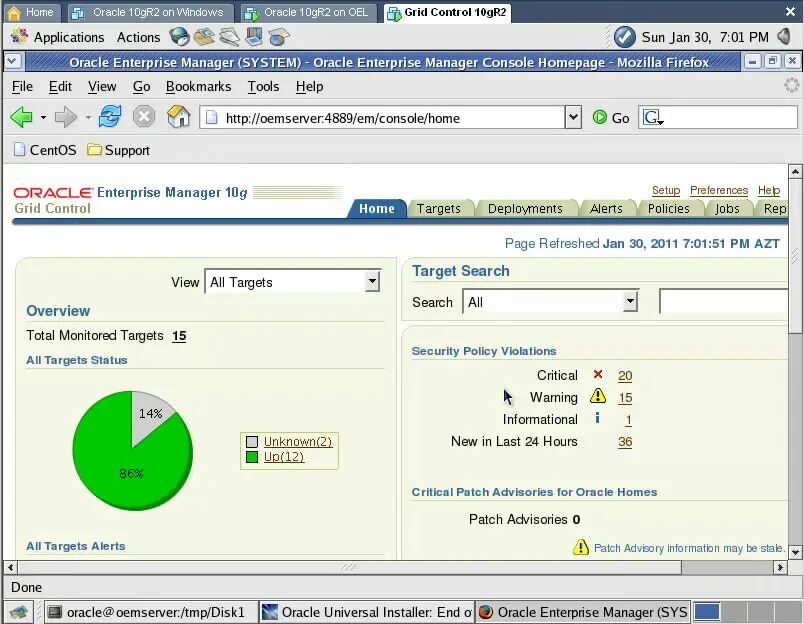Open the Actions menu
Viewport: 804px width, 624px height.
pyautogui.click(x=138, y=37)
